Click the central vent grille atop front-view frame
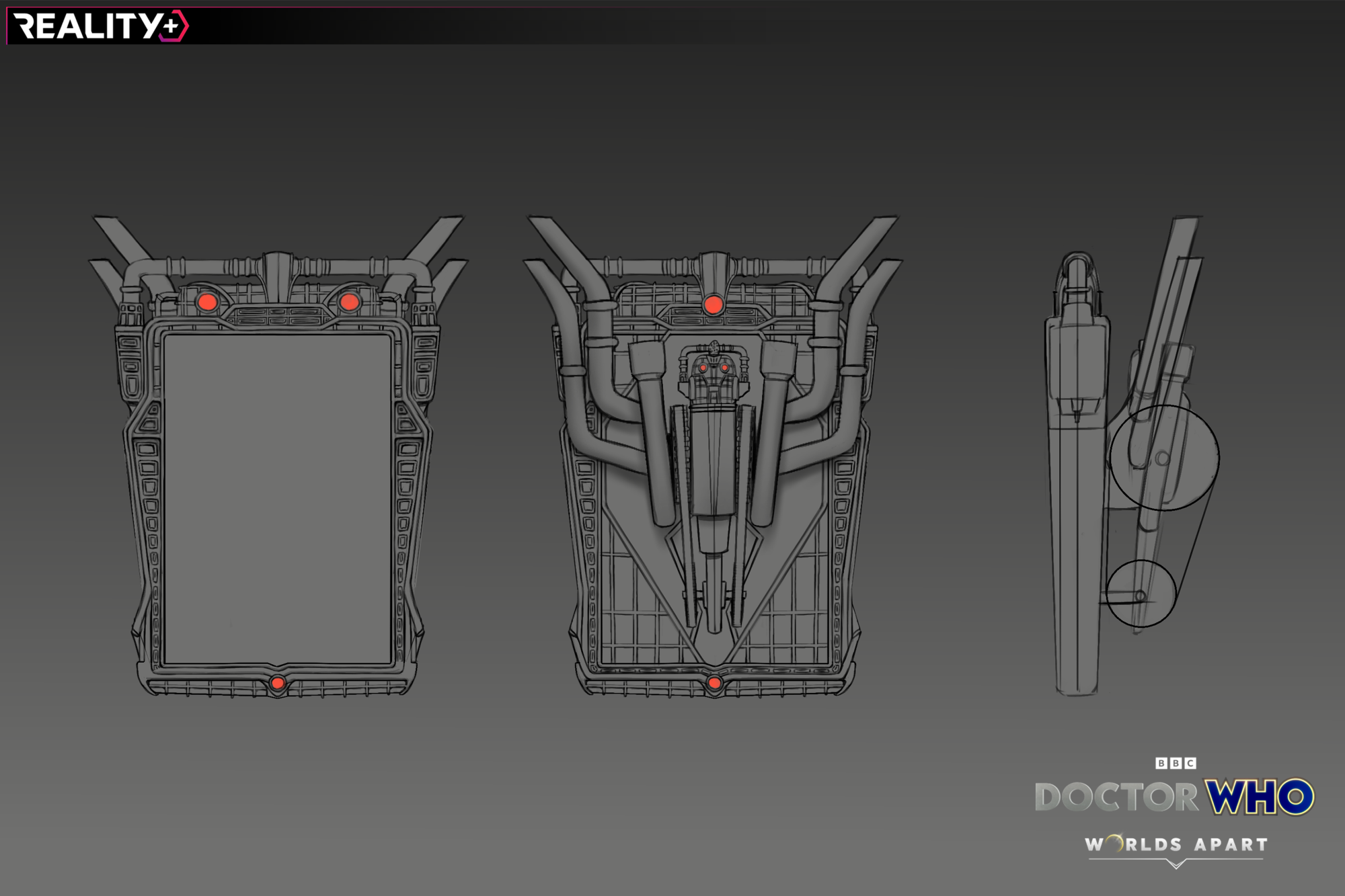The width and height of the screenshot is (1345, 896). [x=278, y=315]
